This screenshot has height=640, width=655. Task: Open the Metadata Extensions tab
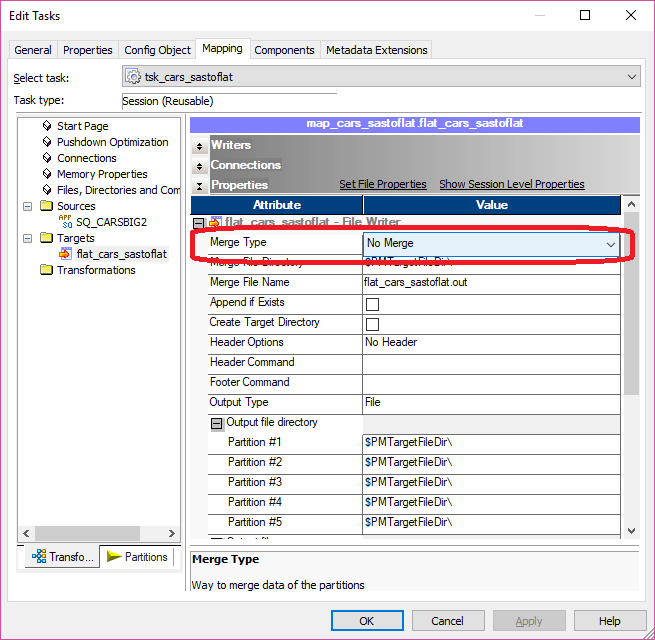click(376, 50)
